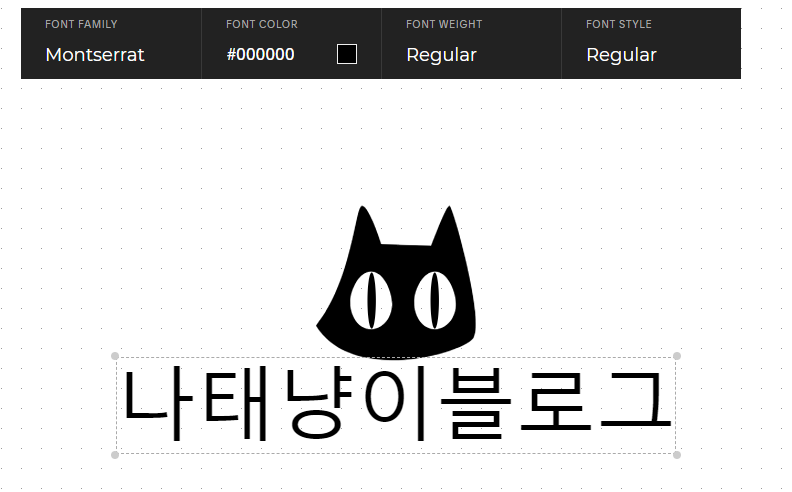Click bottom-left handle of text box

point(115,455)
